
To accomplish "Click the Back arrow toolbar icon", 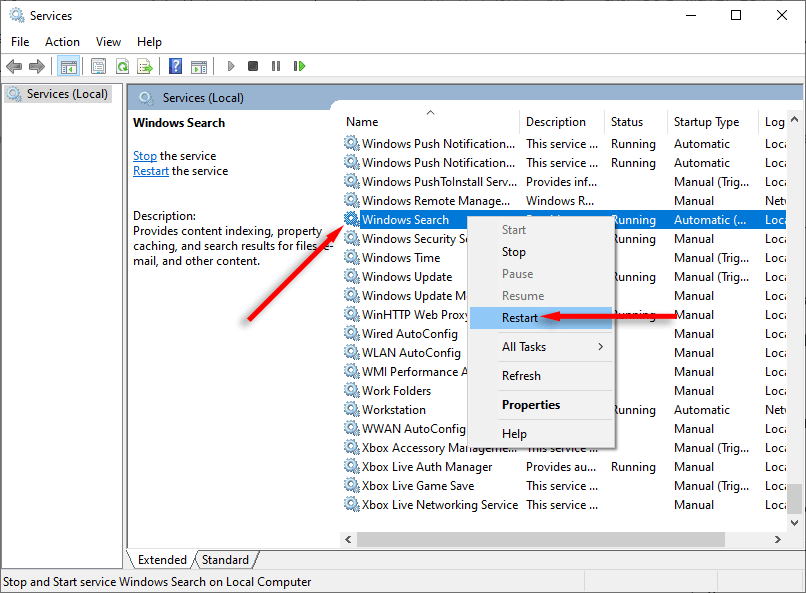I will click(x=14, y=66).
